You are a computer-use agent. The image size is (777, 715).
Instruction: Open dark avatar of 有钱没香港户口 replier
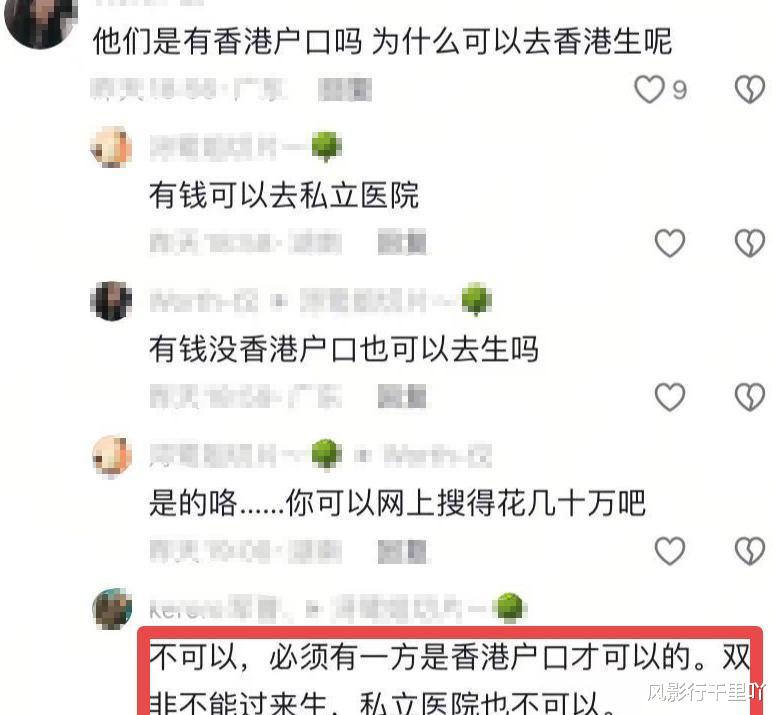click(x=111, y=301)
